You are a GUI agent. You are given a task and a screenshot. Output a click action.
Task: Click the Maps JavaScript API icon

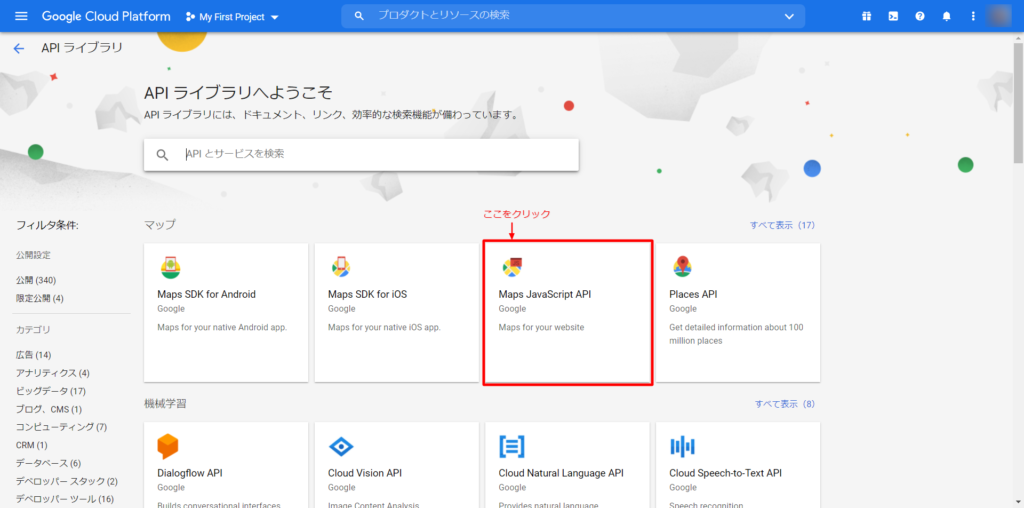coord(512,266)
